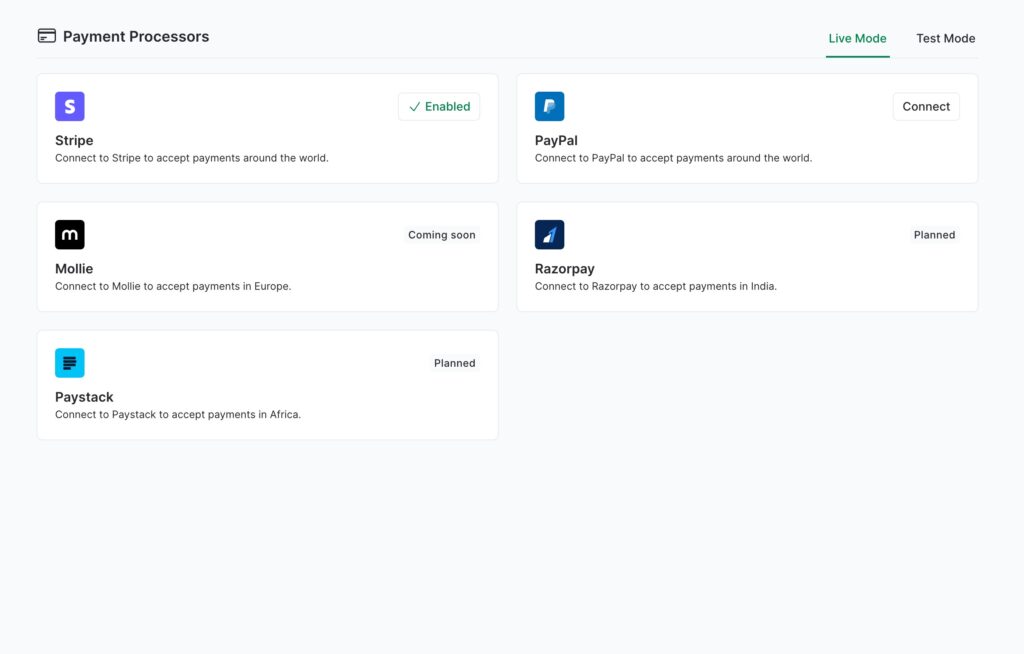Click "Connect to Paystack to accept payments in Africa"
This screenshot has height=654, width=1024.
[178, 414]
